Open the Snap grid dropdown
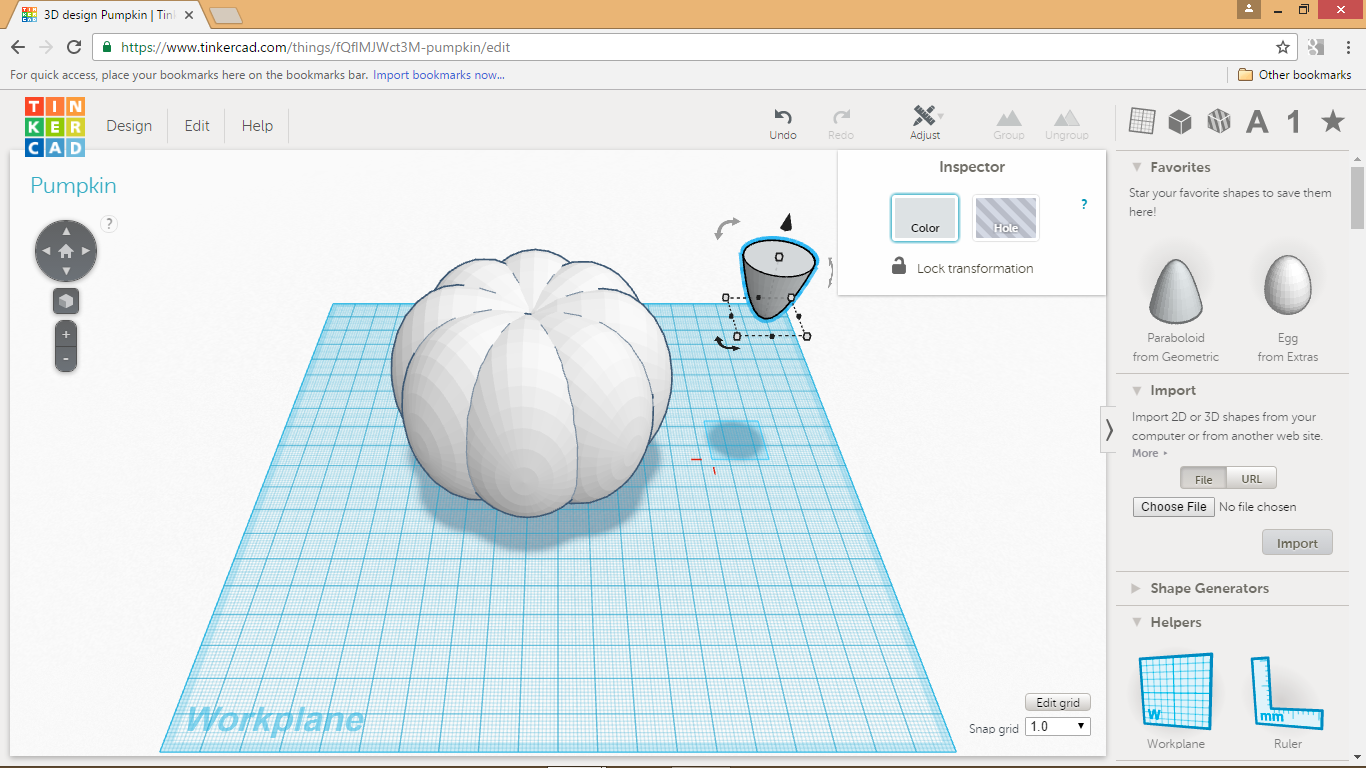The image size is (1366, 768). click(1057, 726)
